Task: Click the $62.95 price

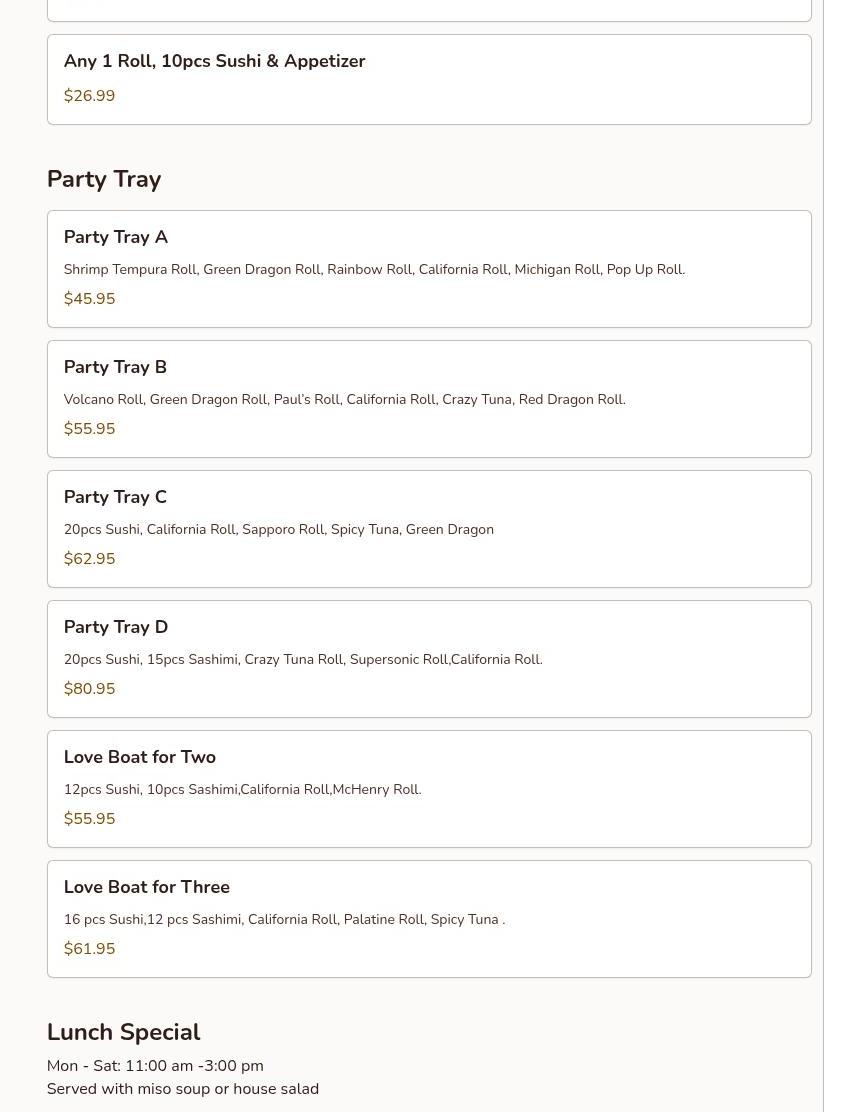Action: coord(89,559)
